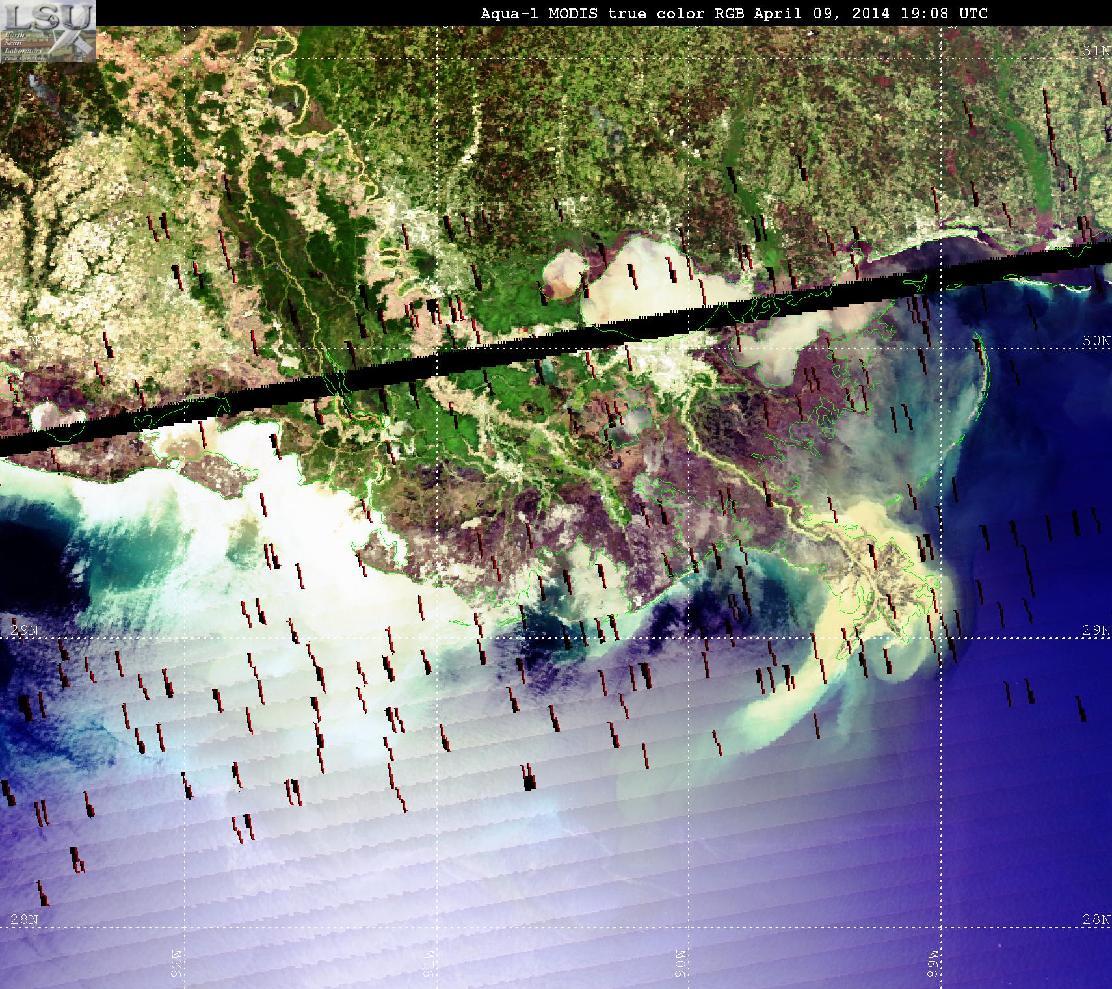Click the 19:08 UTC timestamp in the title

click(944, 13)
